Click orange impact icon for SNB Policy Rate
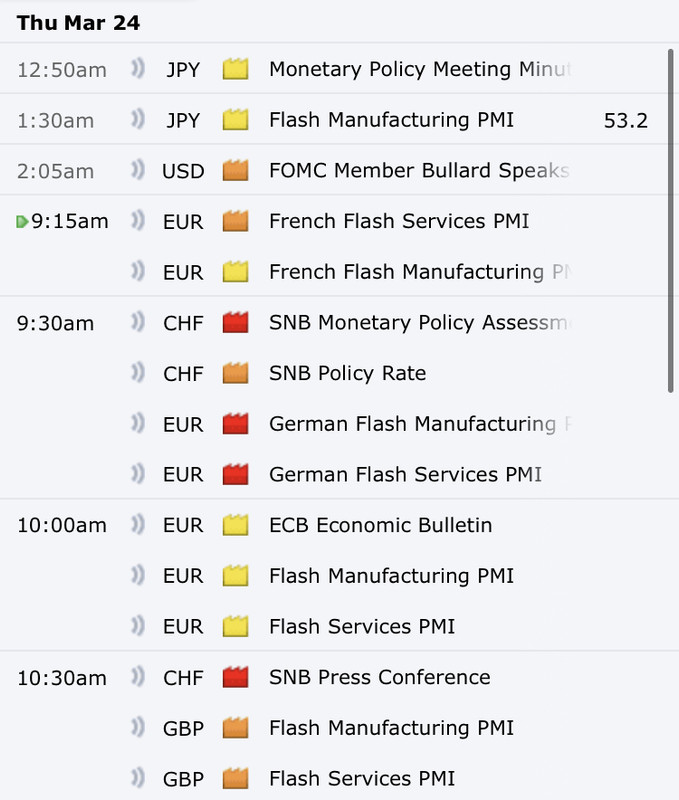The image size is (679, 800). click(235, 372)
